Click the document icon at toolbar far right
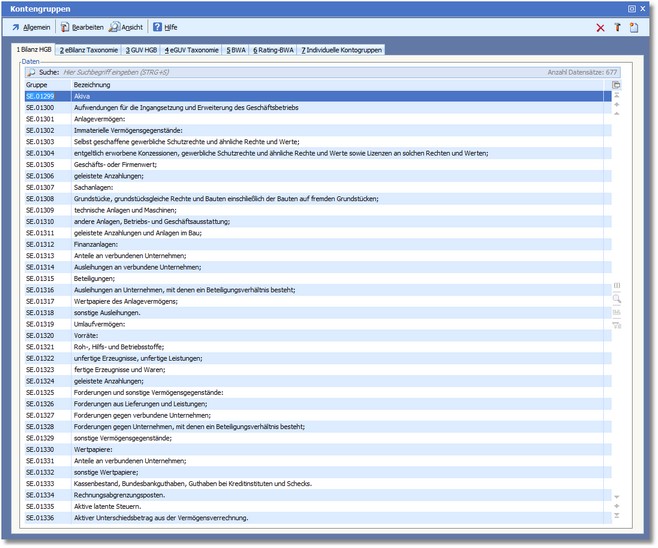658x548 pixels. point(634,27)
